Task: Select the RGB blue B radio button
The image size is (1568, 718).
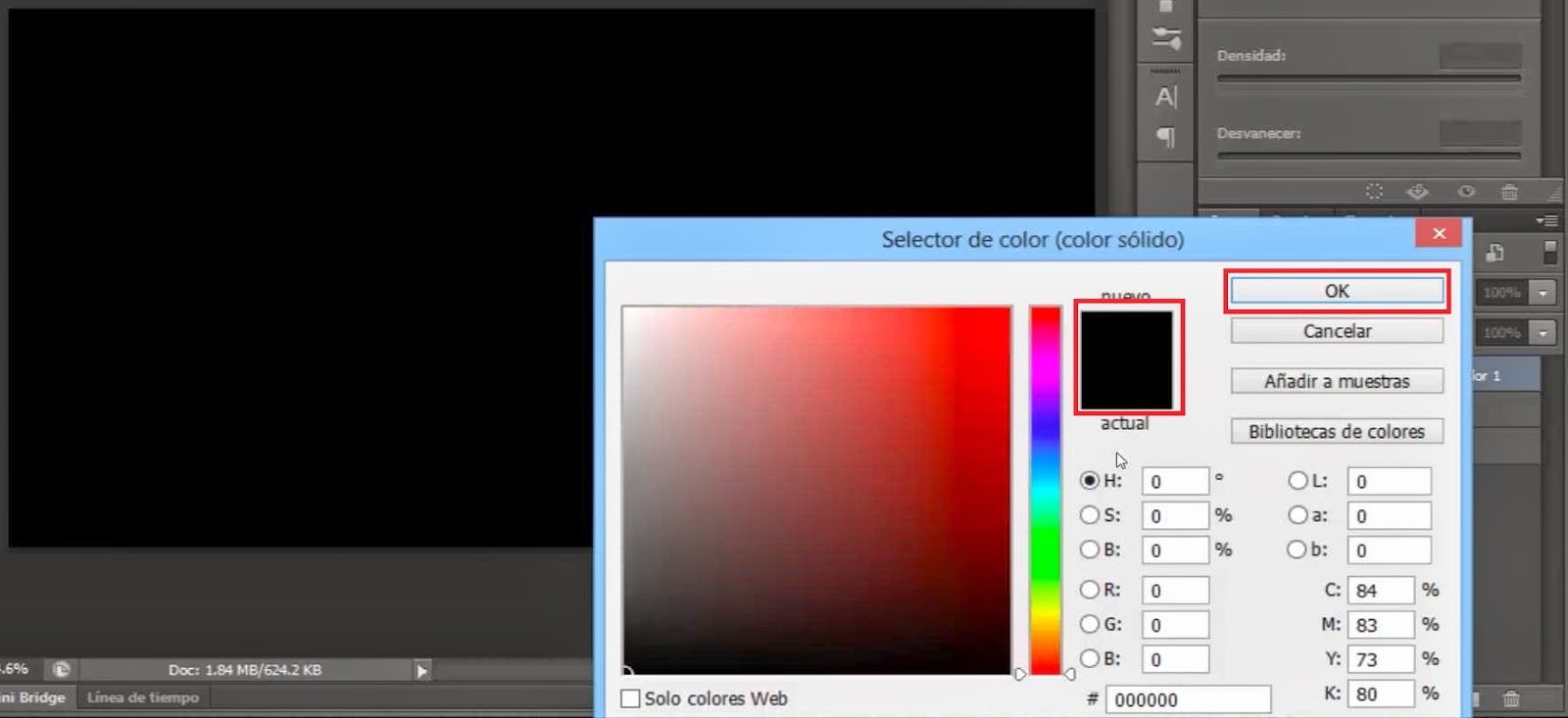Action: coord(1089,658)
